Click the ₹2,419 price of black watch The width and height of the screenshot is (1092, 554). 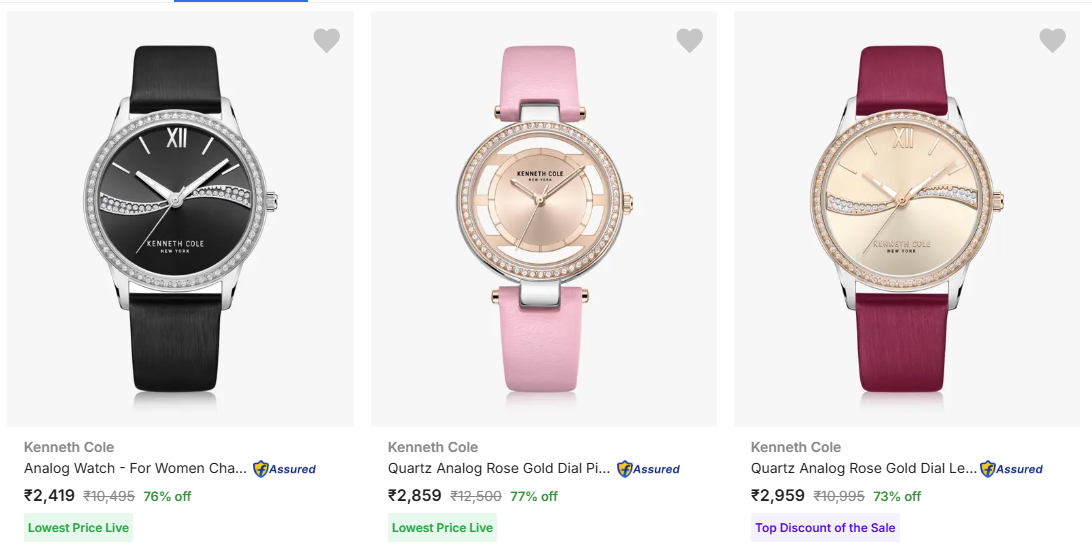coord(49,495)
